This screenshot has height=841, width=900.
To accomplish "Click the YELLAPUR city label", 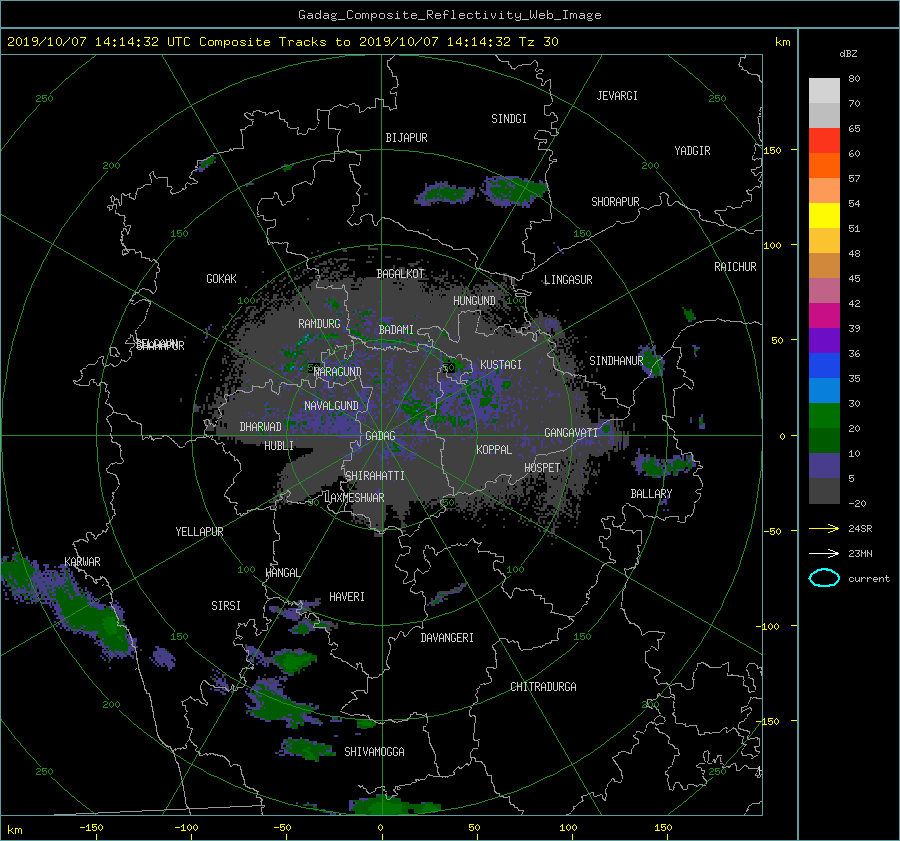I will (199, 532).
